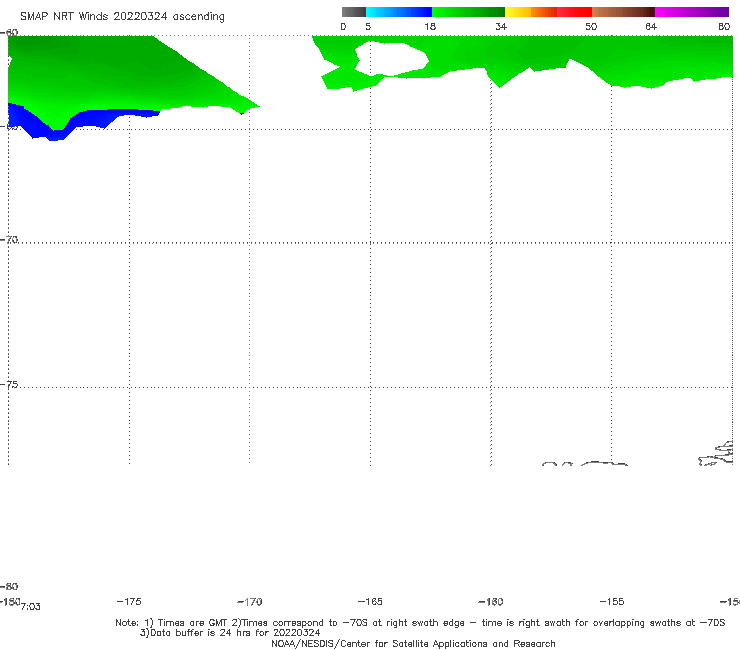Click the color scale label '34'

coord(501,27)
